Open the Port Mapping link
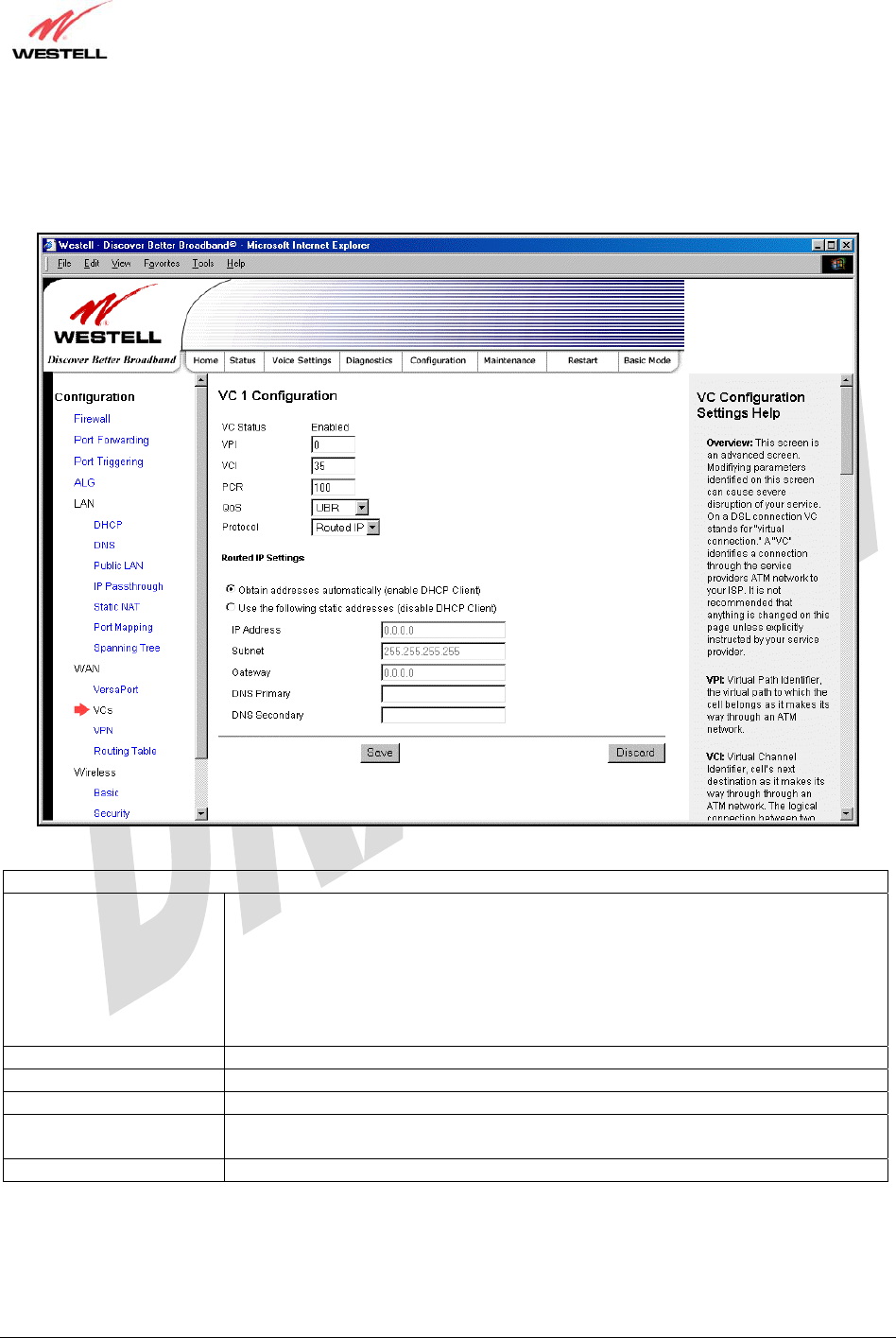This screenshot has height=1338, width=896. pyautogui.click(x=123, y=627)
